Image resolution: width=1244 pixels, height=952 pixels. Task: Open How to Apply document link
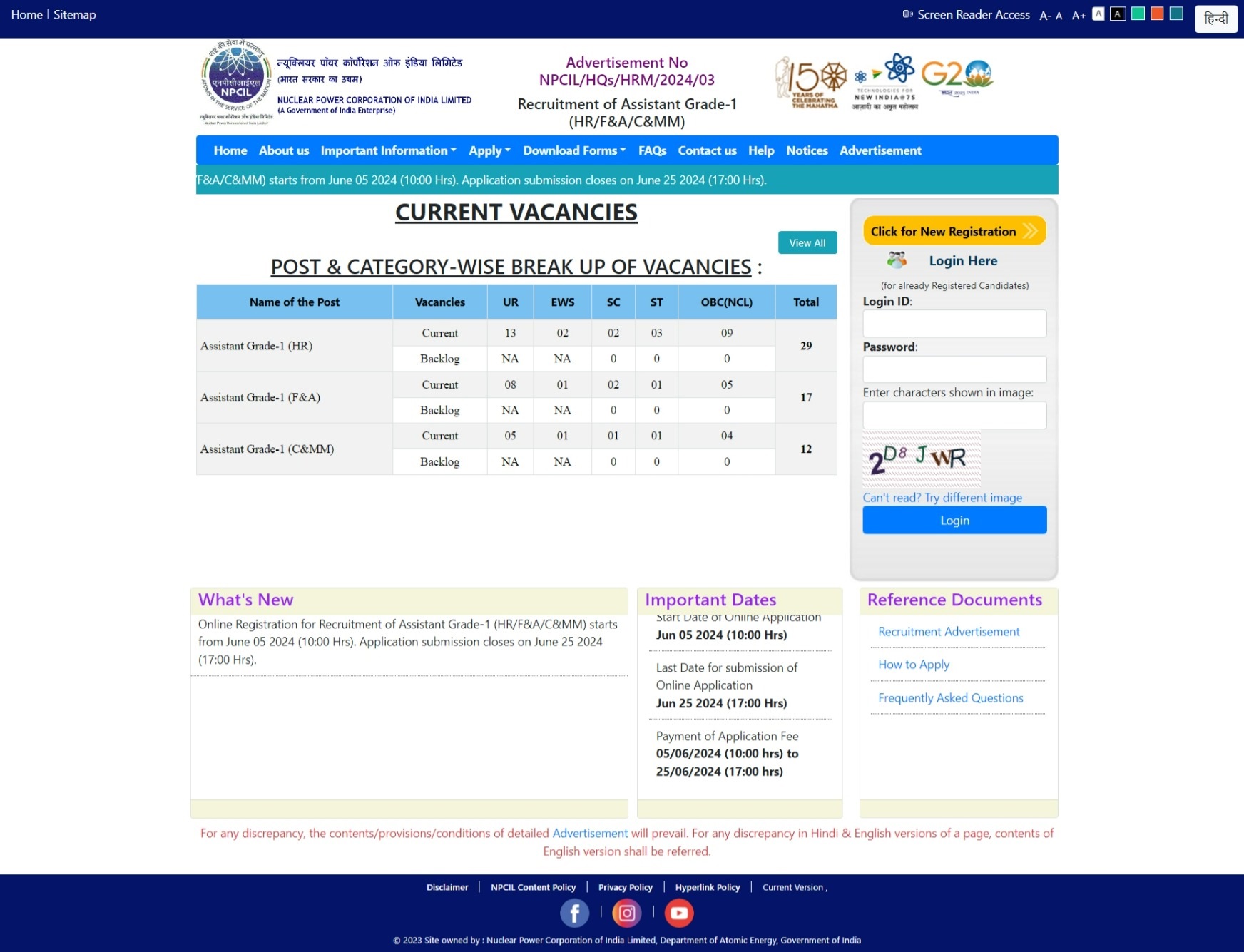pos(914,665)
